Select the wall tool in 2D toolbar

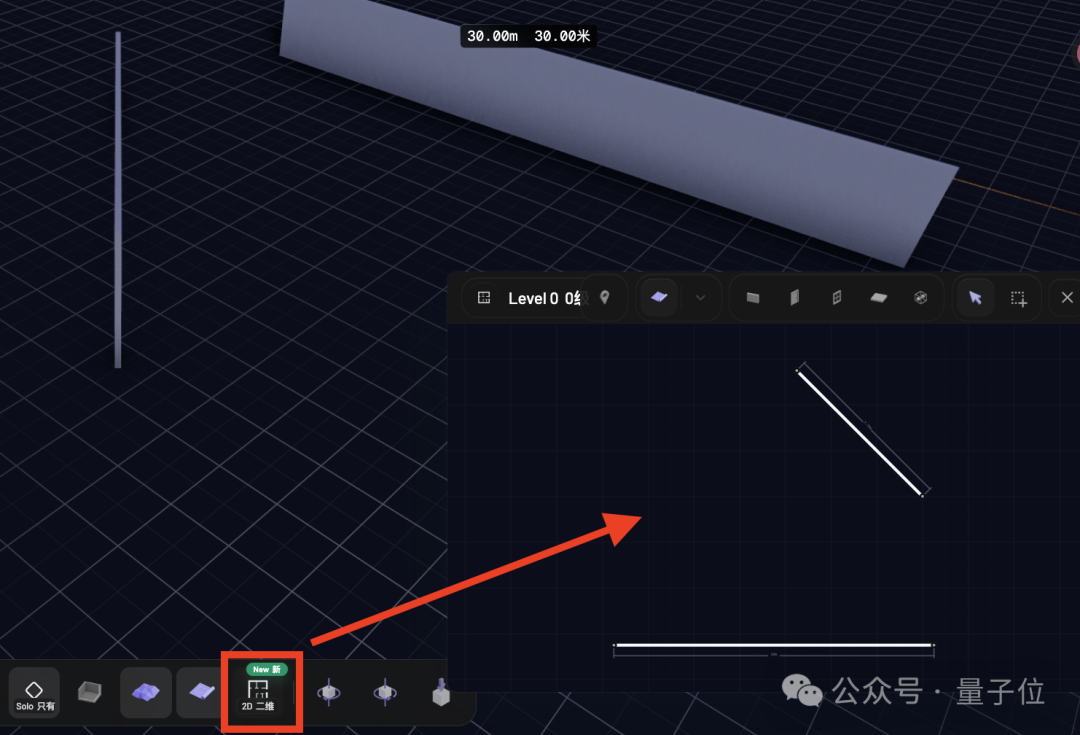coord(795,298)
